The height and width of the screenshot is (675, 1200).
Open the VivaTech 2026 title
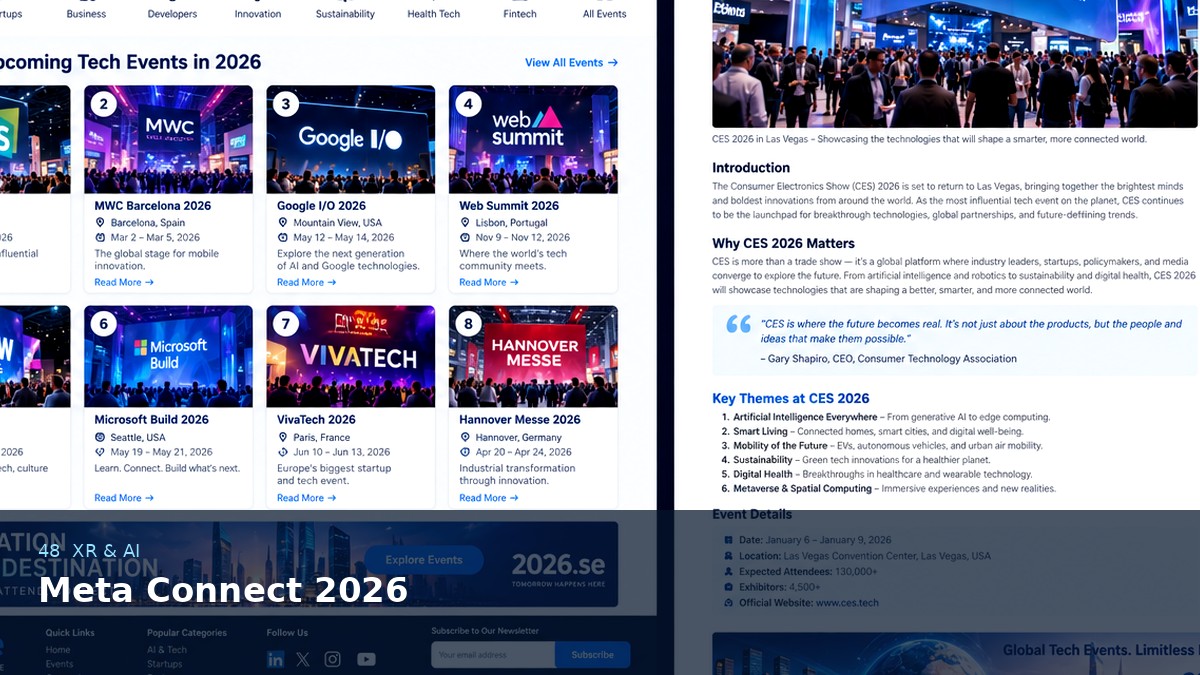[x=316, y=420]
